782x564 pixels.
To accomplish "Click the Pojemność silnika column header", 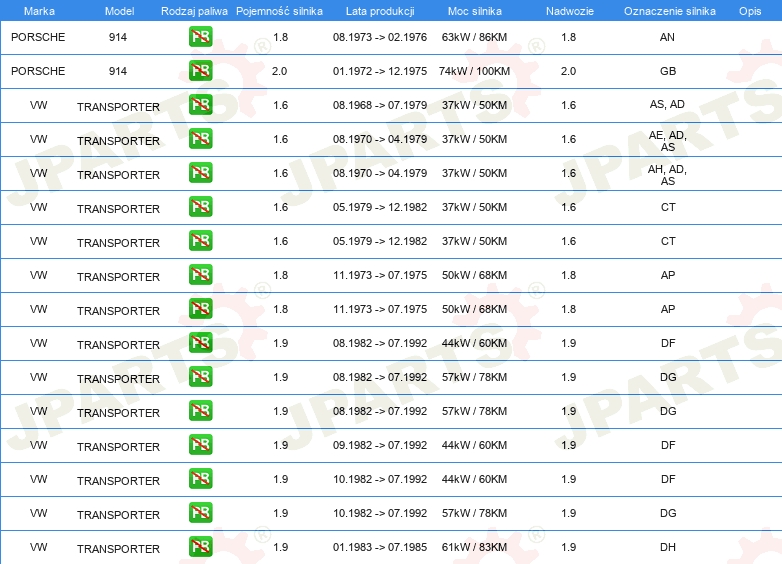I will pos(279,11).
